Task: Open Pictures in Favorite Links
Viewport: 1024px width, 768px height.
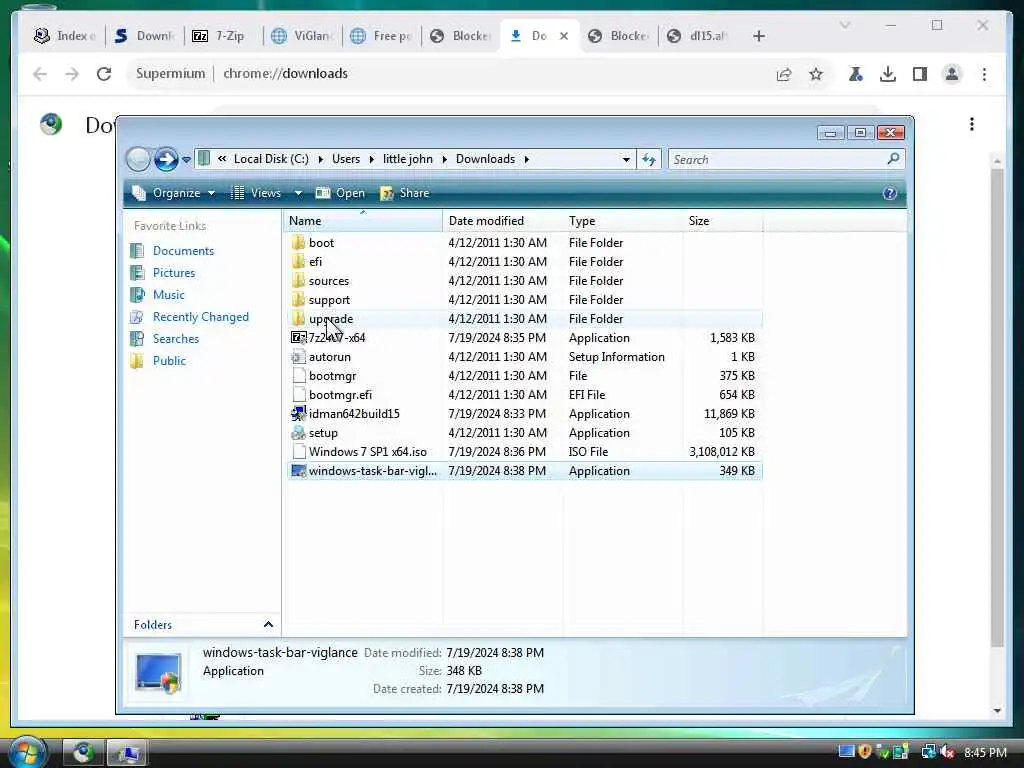Action: [174, 273]
